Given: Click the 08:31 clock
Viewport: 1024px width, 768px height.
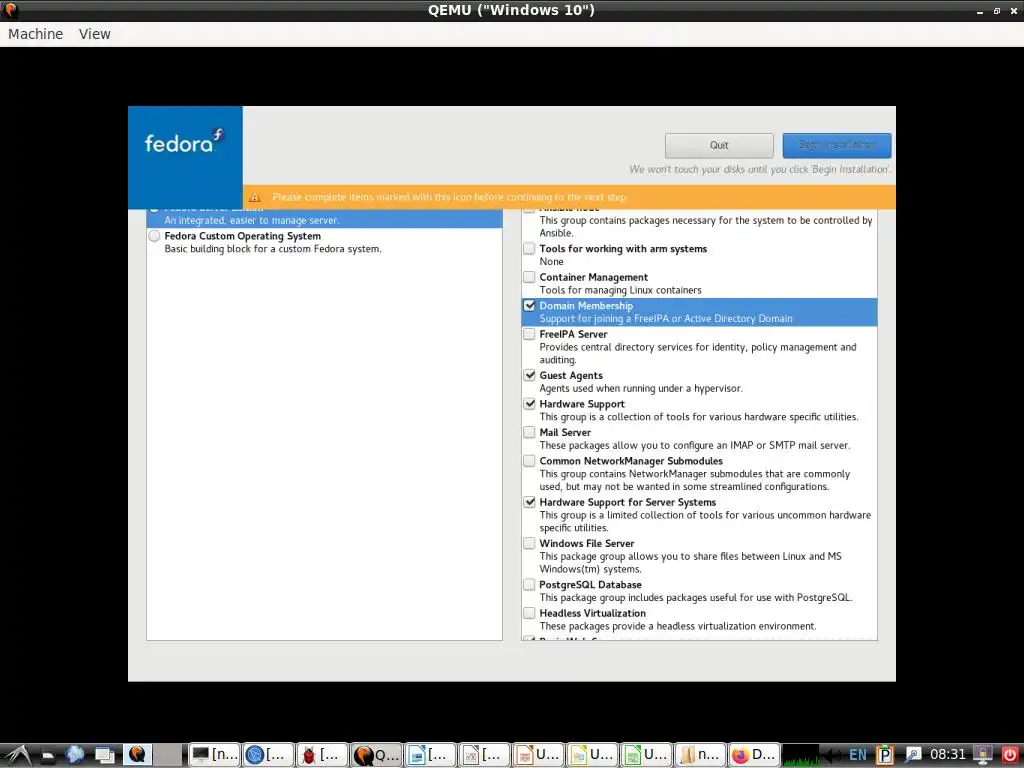Looking at the screenshot, I should 948,755.
